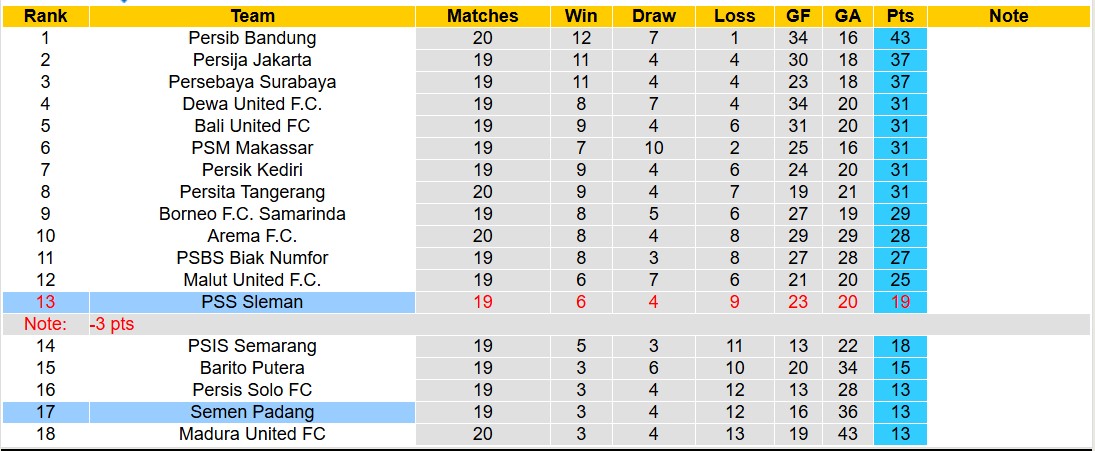Click the Matches column header
1095x451 pixels.
[483, 16]
